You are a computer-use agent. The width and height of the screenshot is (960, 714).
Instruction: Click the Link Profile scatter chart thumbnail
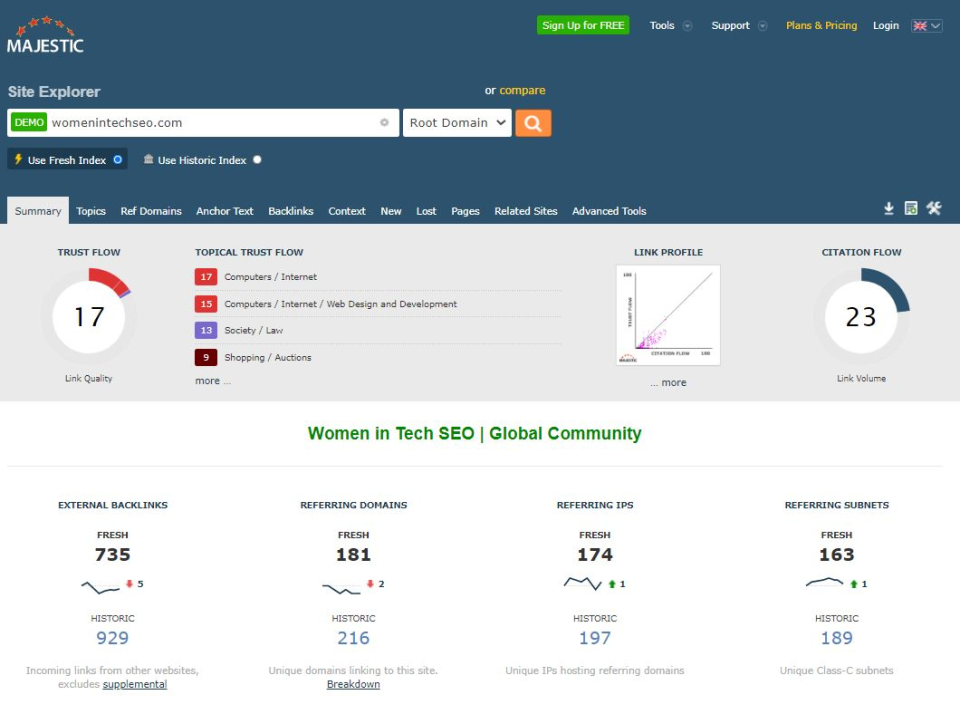point(668,315)
